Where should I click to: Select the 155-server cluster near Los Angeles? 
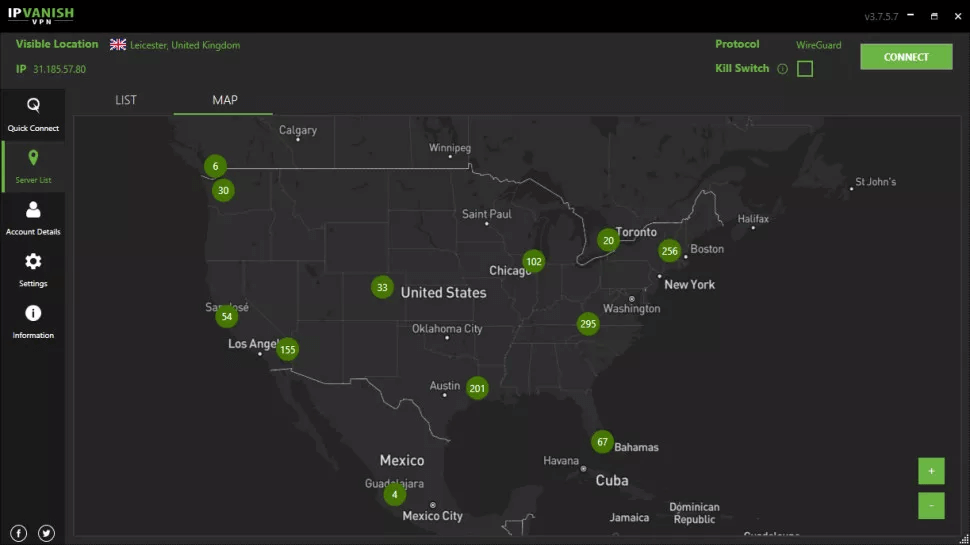(x=288, y=350)
